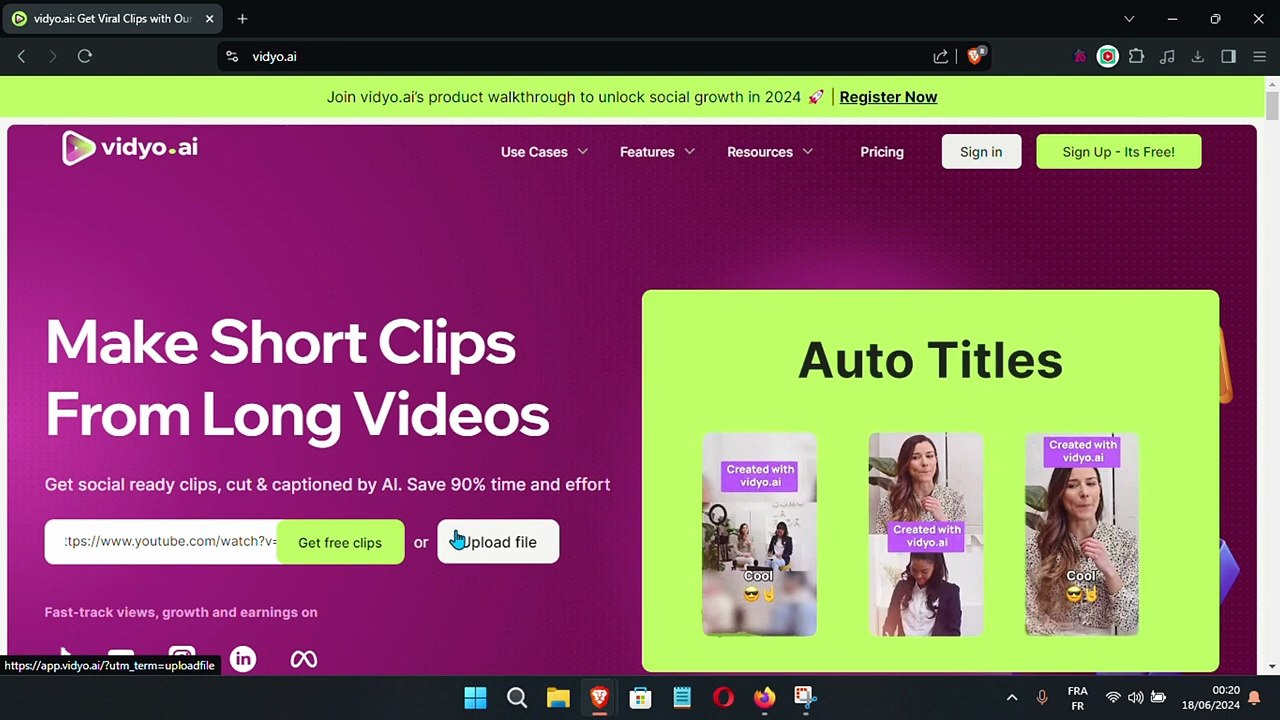
Task: Open a new tab with plus icon
Action: click(242, 19)
